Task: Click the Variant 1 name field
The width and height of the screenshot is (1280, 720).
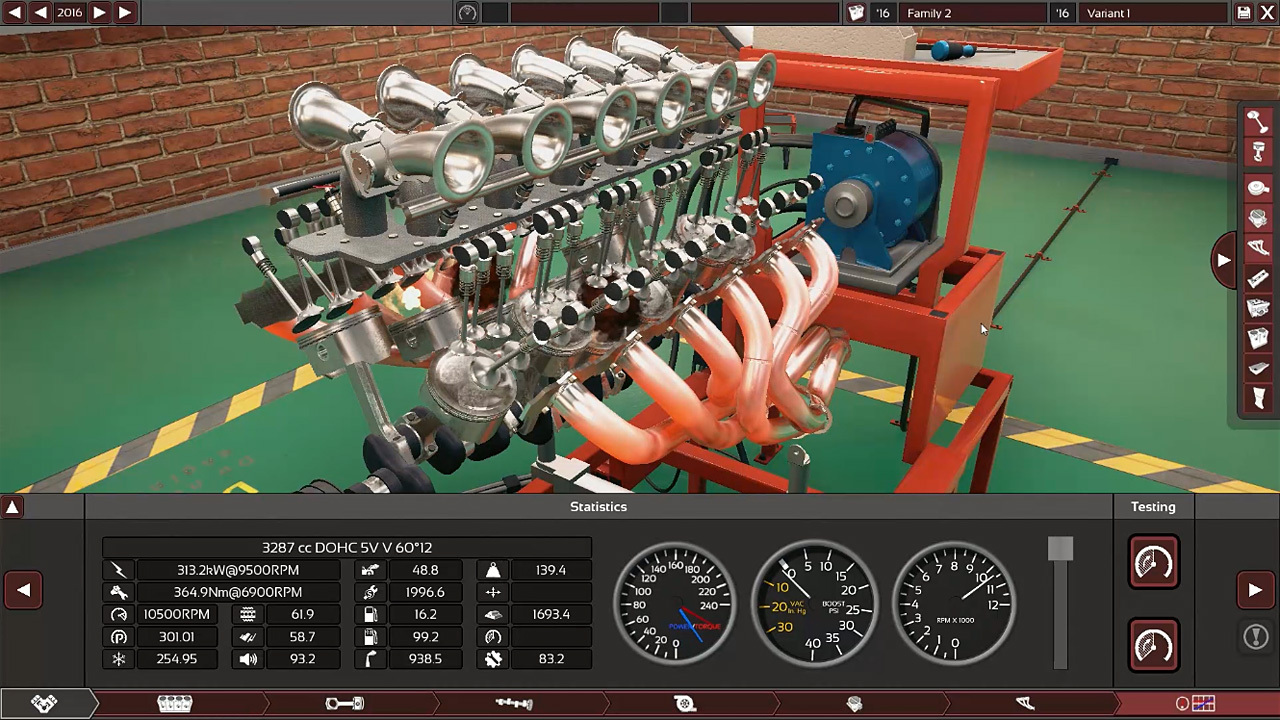Action: pyautogui.click(x=1150, y=13)
